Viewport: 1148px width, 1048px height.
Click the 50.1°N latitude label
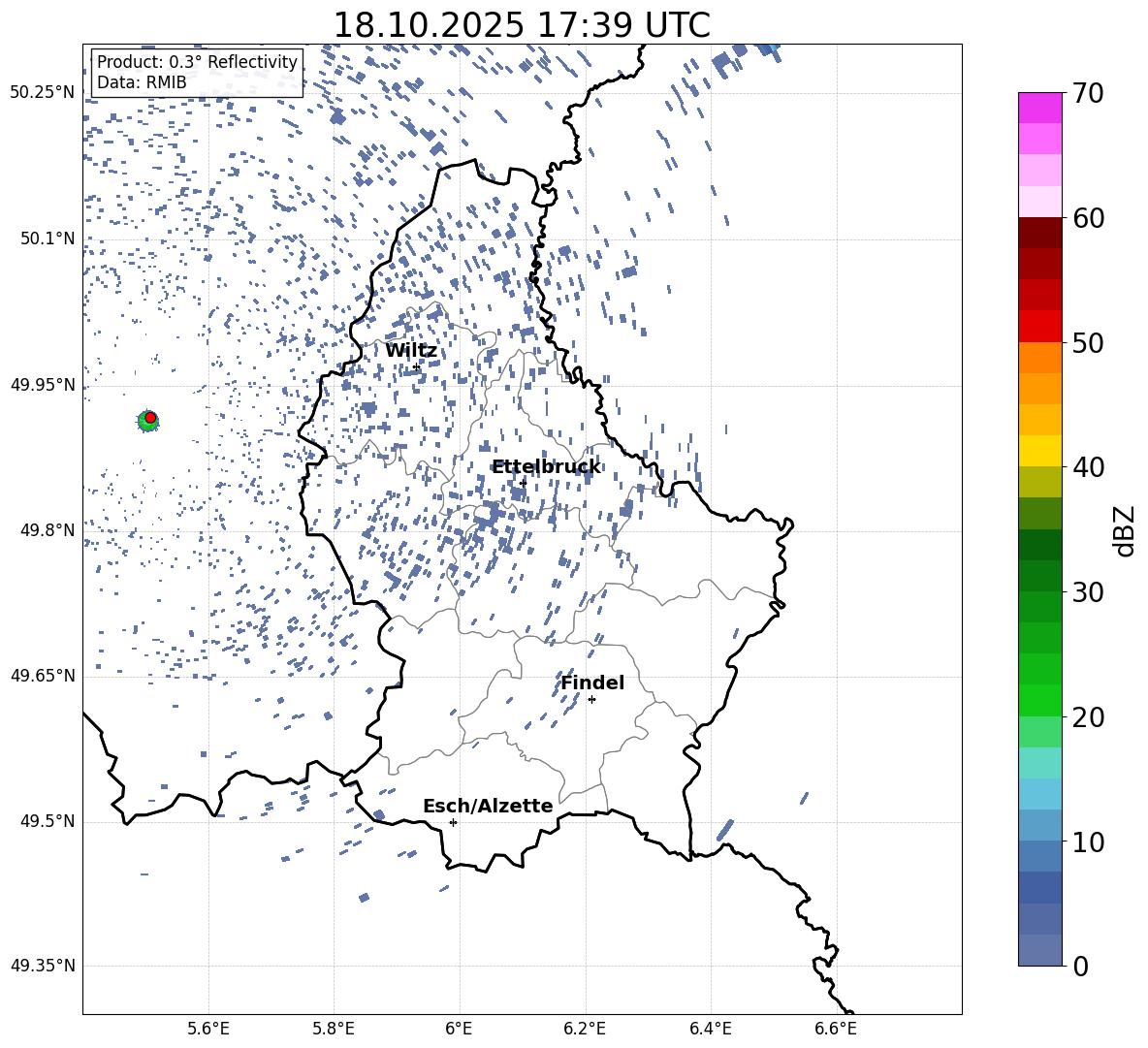coord(47,238)
